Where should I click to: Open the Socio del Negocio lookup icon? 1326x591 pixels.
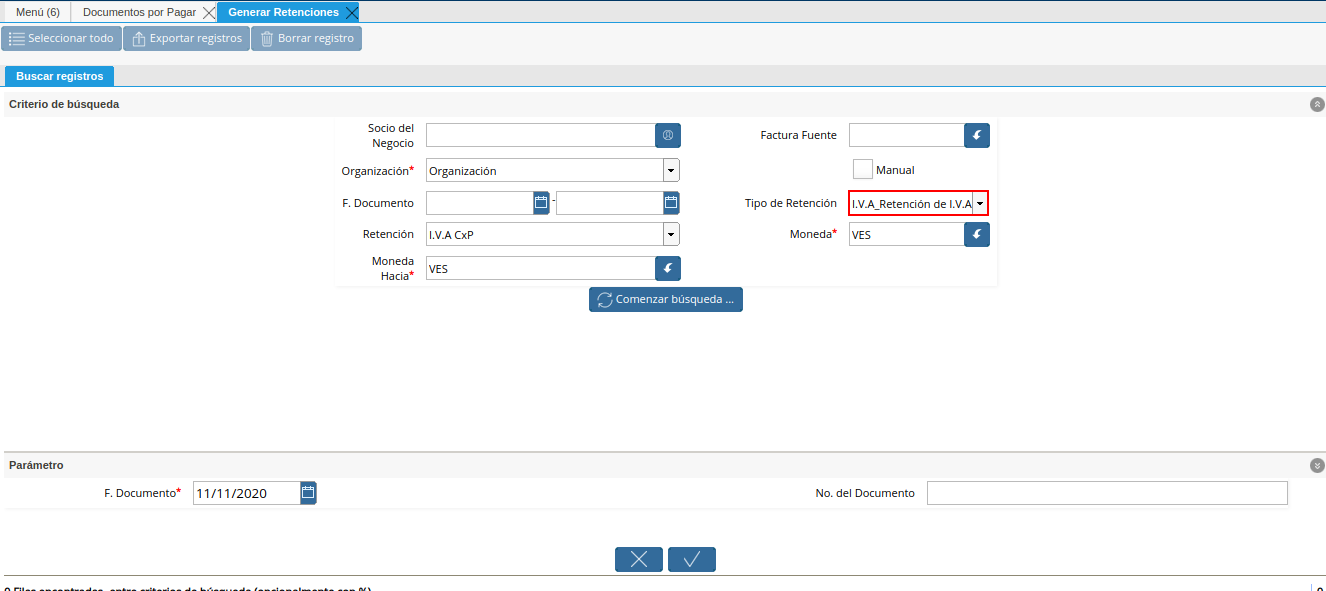(x=667, y=135)
